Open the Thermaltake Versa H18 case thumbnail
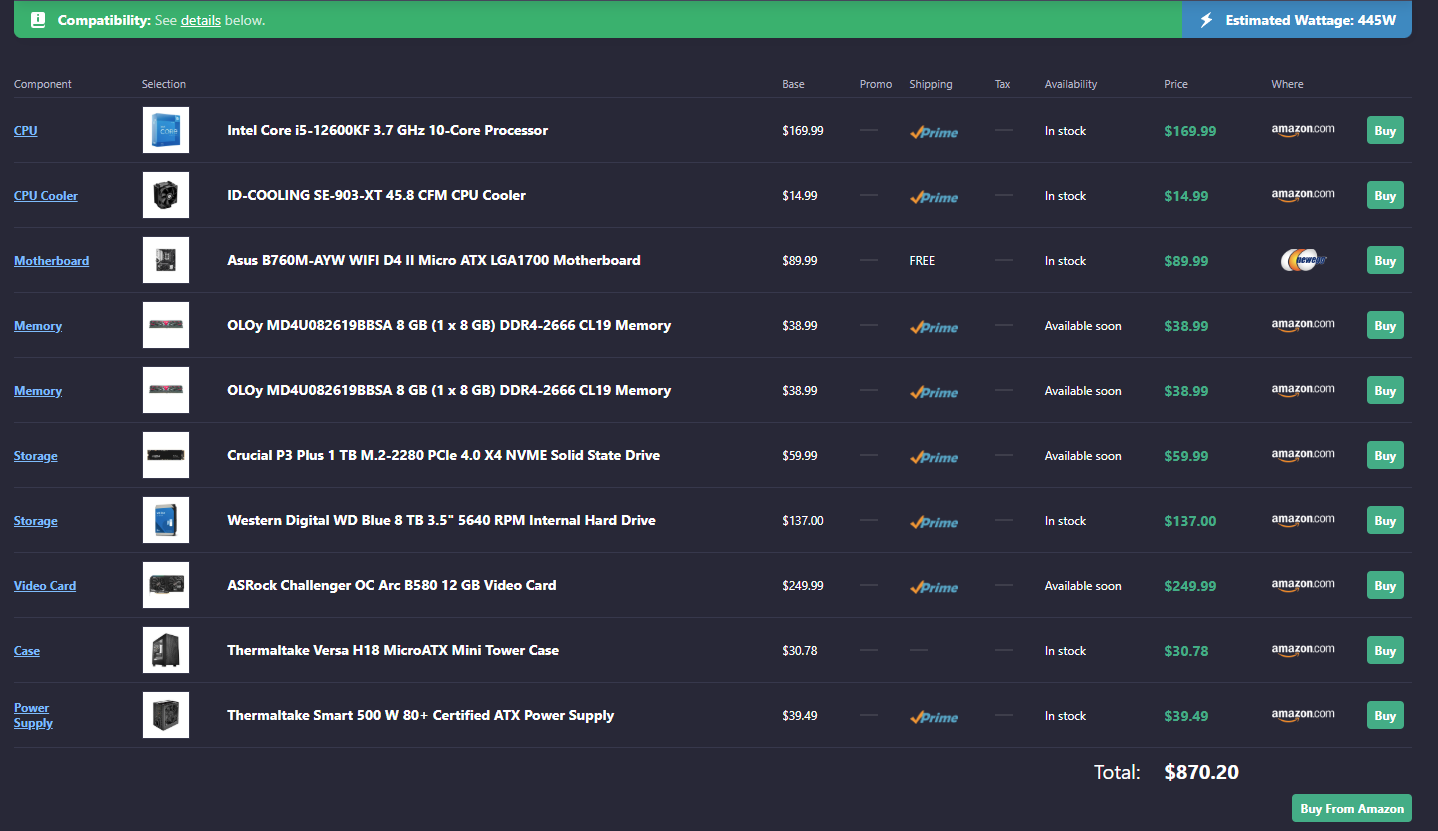The image size is (1438, 831). click(166, 650)
